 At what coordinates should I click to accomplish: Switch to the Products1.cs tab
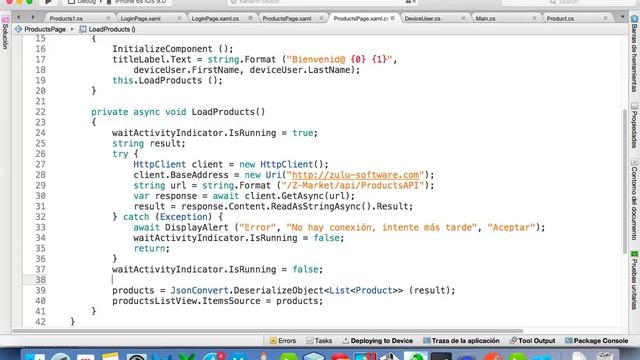pos(66,18)
